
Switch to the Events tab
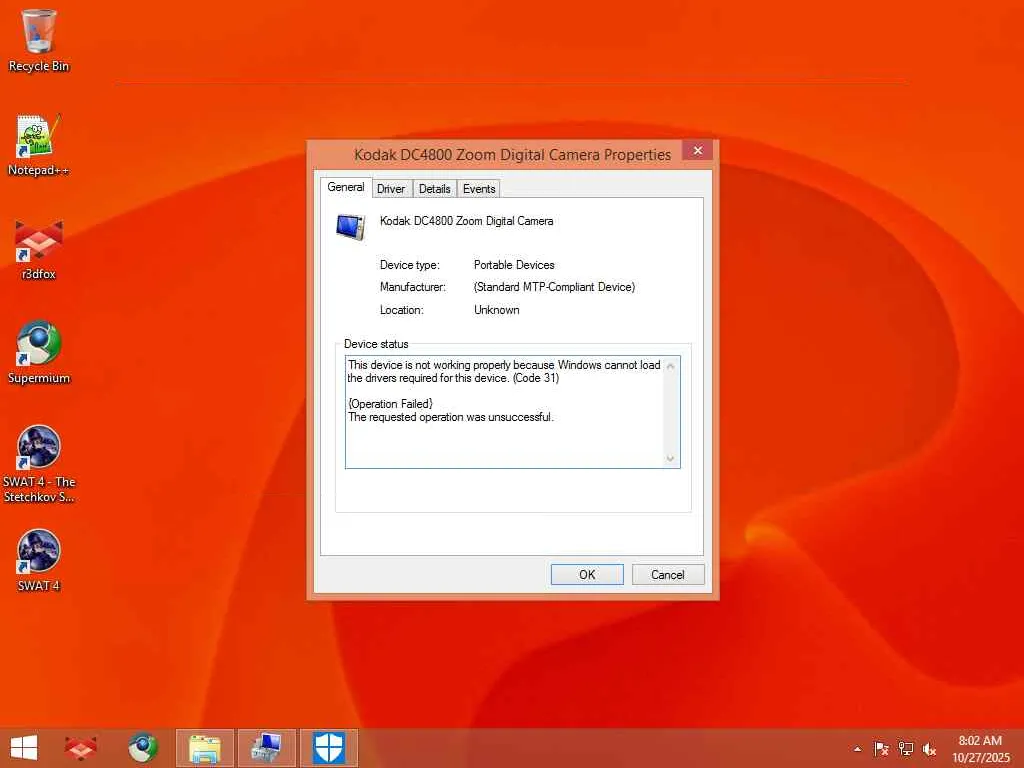tap(479, 189)
